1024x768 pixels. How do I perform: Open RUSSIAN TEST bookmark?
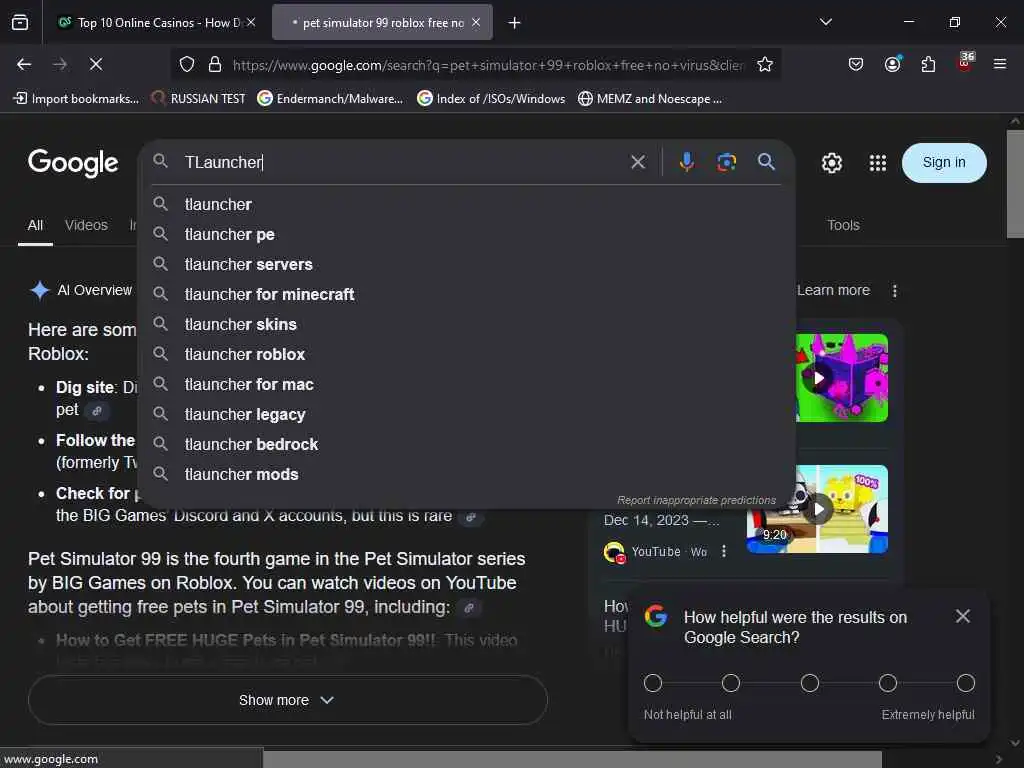[x=199, y=99]
